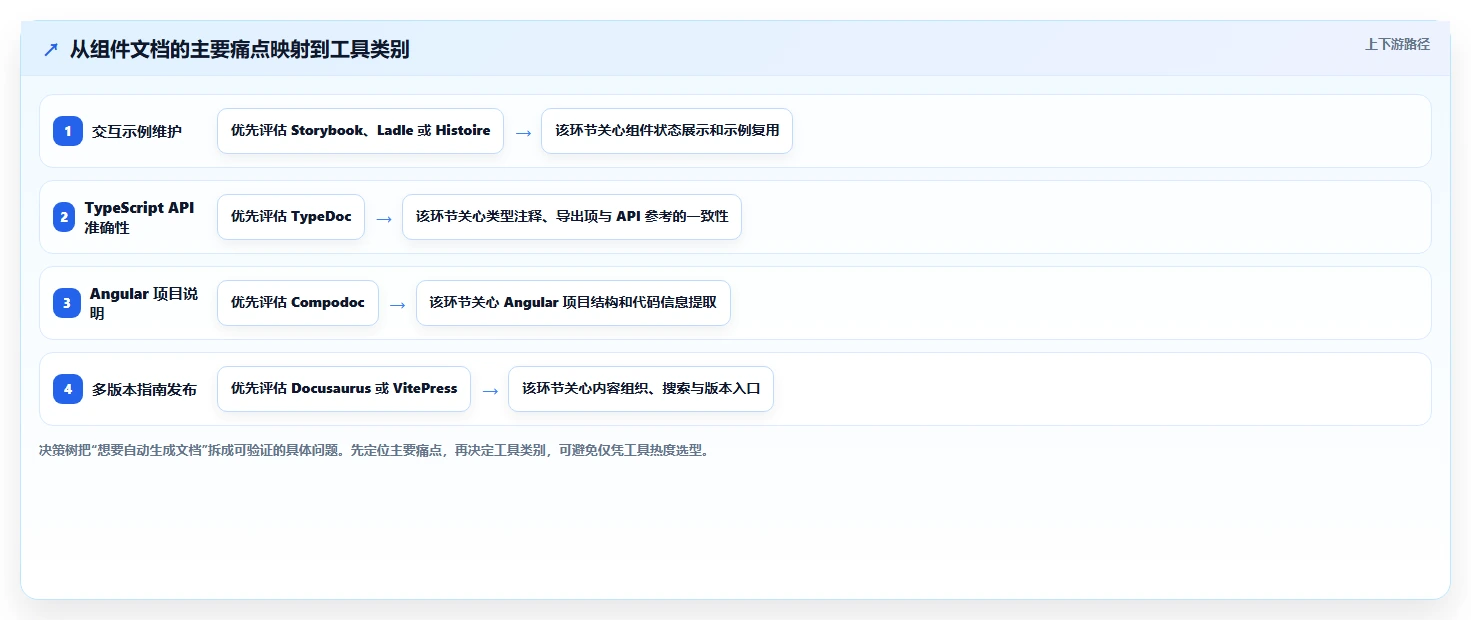Image resolution: width=1471 pixels, height=620 pixels.
Task: Select the 优先评估 TypeDoc box
Action: pyautogui.click(x=291, y=217)
